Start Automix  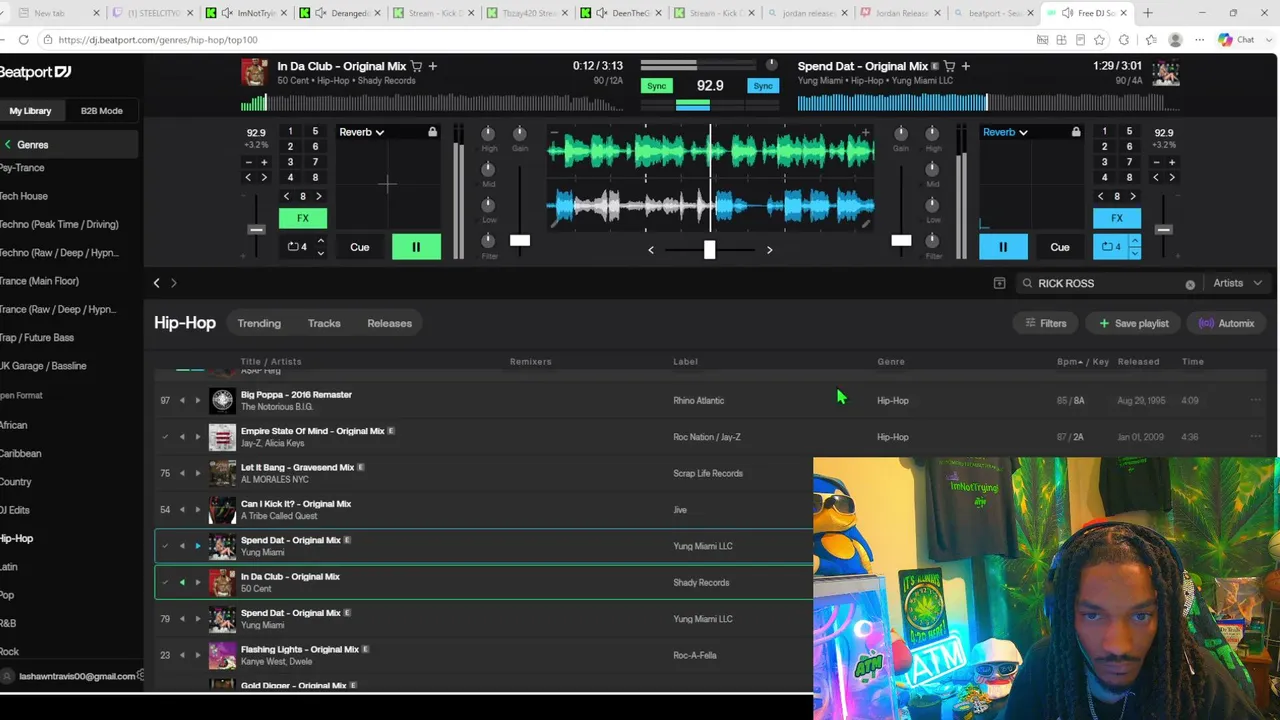point(1226,323)
